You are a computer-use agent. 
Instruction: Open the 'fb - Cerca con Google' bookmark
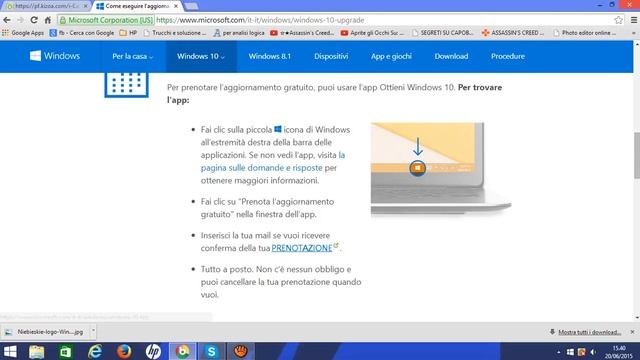pyautogui.click(x=82, y=33)
